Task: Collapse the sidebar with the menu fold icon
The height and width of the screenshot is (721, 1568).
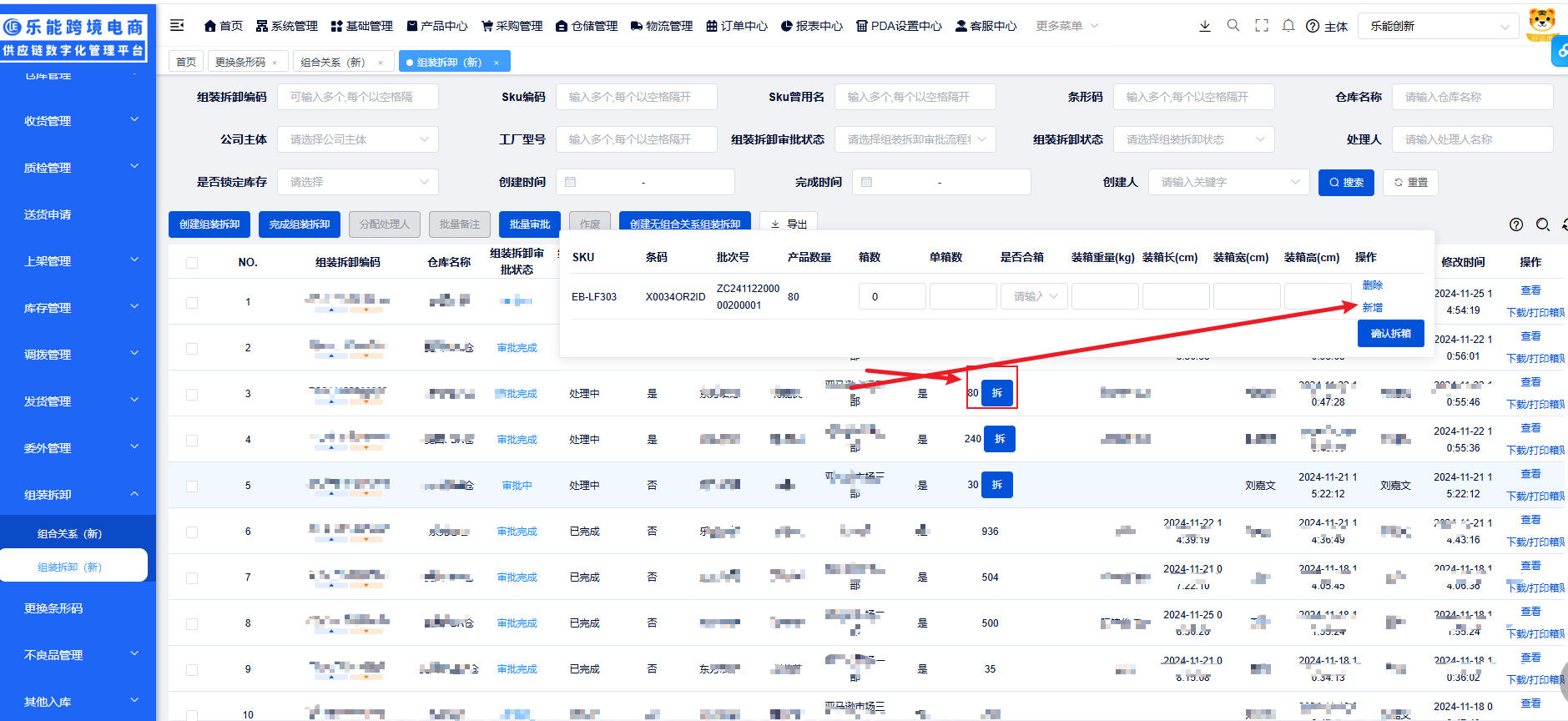Action: [177, 26]
